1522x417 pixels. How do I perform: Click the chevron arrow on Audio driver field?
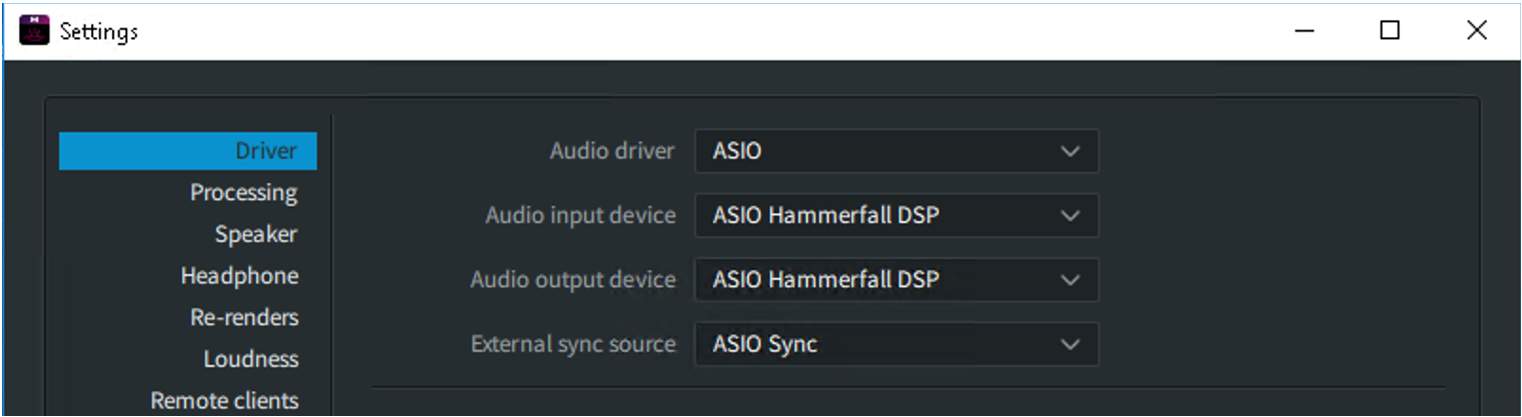1070,152
